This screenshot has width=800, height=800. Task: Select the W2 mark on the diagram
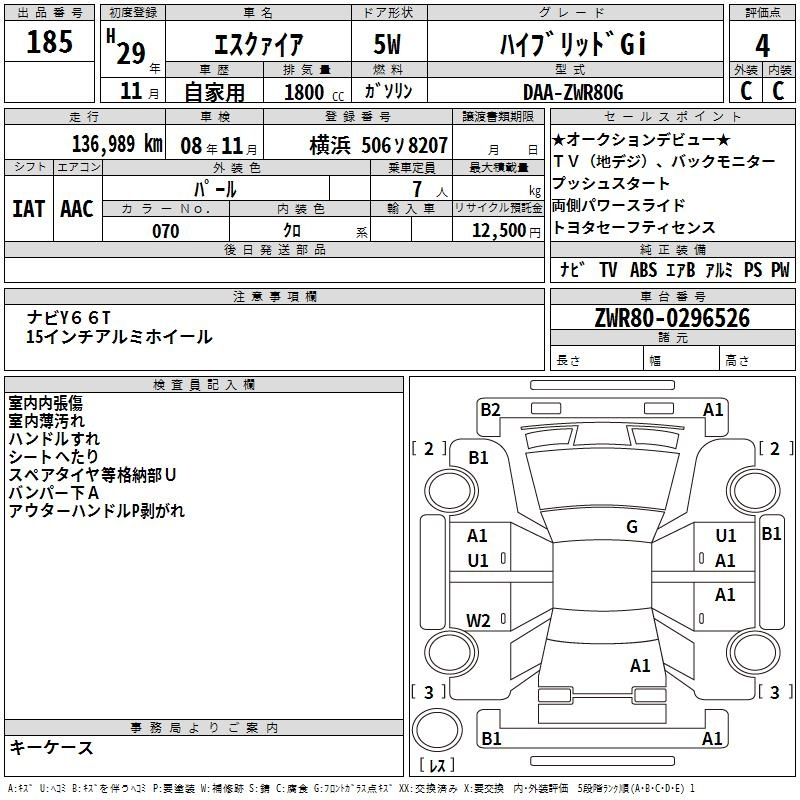pyautogui.click(x=478, y=621)
